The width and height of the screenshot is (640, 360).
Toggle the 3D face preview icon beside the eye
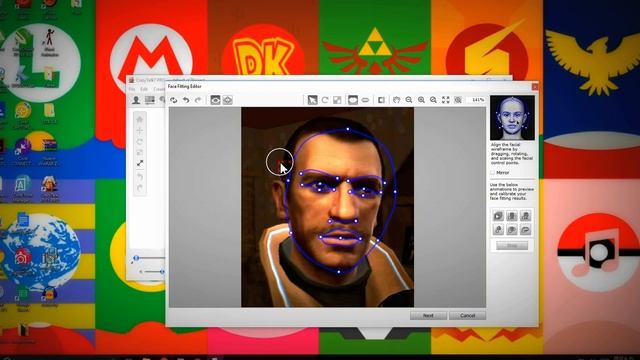click(228, 100)
